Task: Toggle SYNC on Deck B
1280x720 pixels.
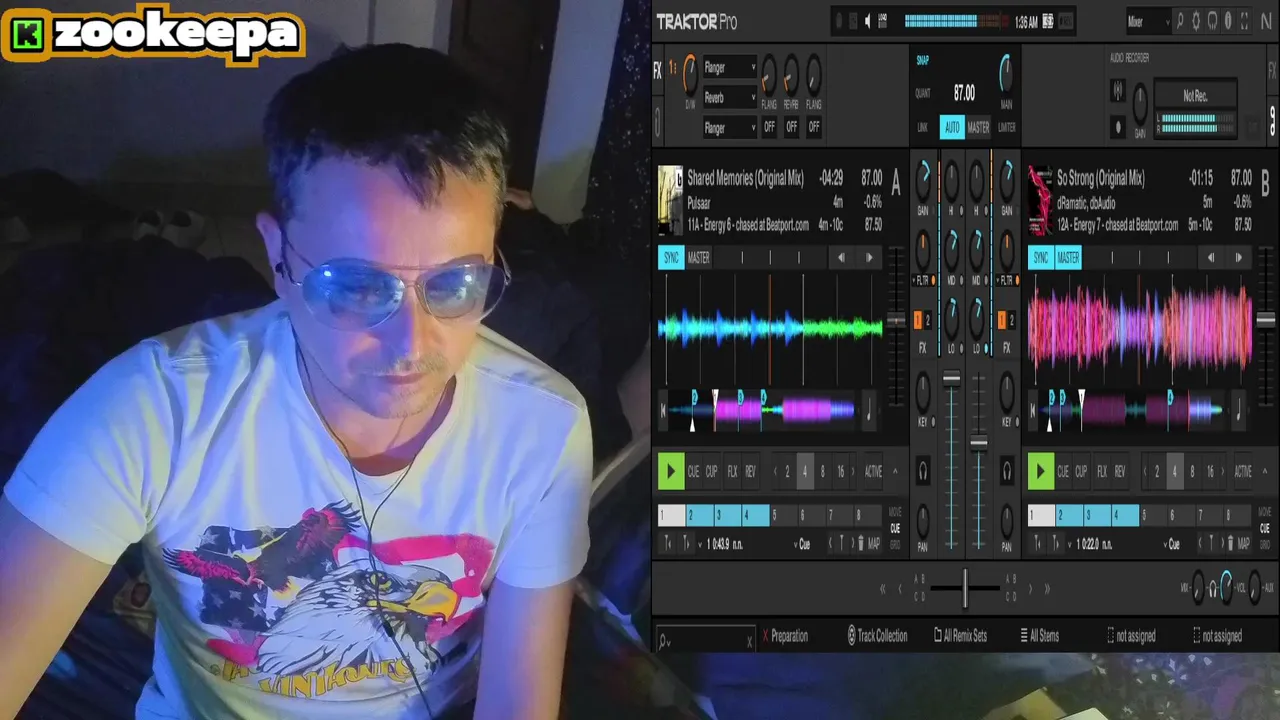Action: [1041, 258]
